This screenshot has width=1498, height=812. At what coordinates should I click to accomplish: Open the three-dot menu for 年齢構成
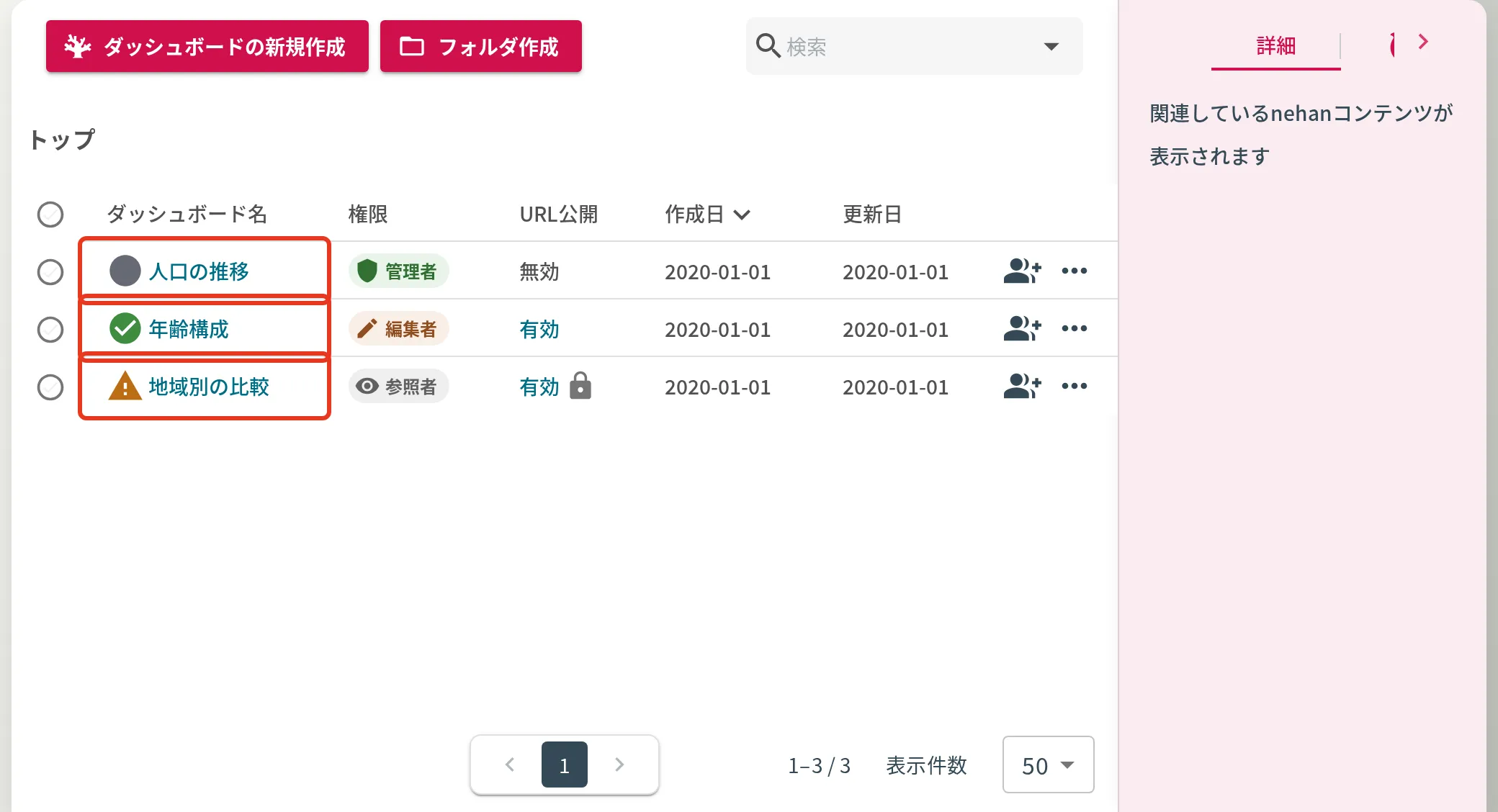click(1074, 329)
